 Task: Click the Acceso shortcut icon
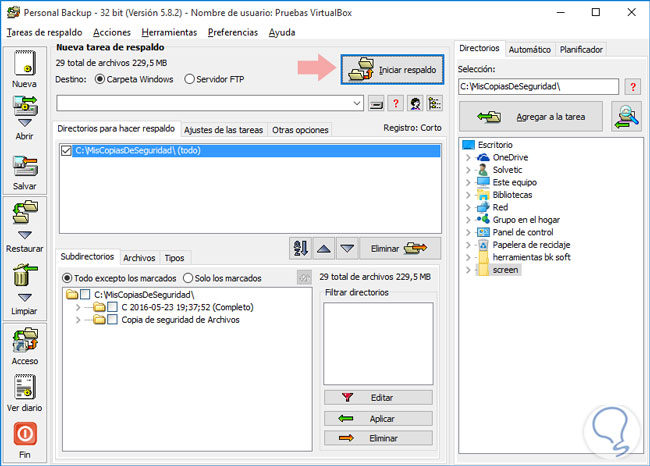click(x=25, y=340)
